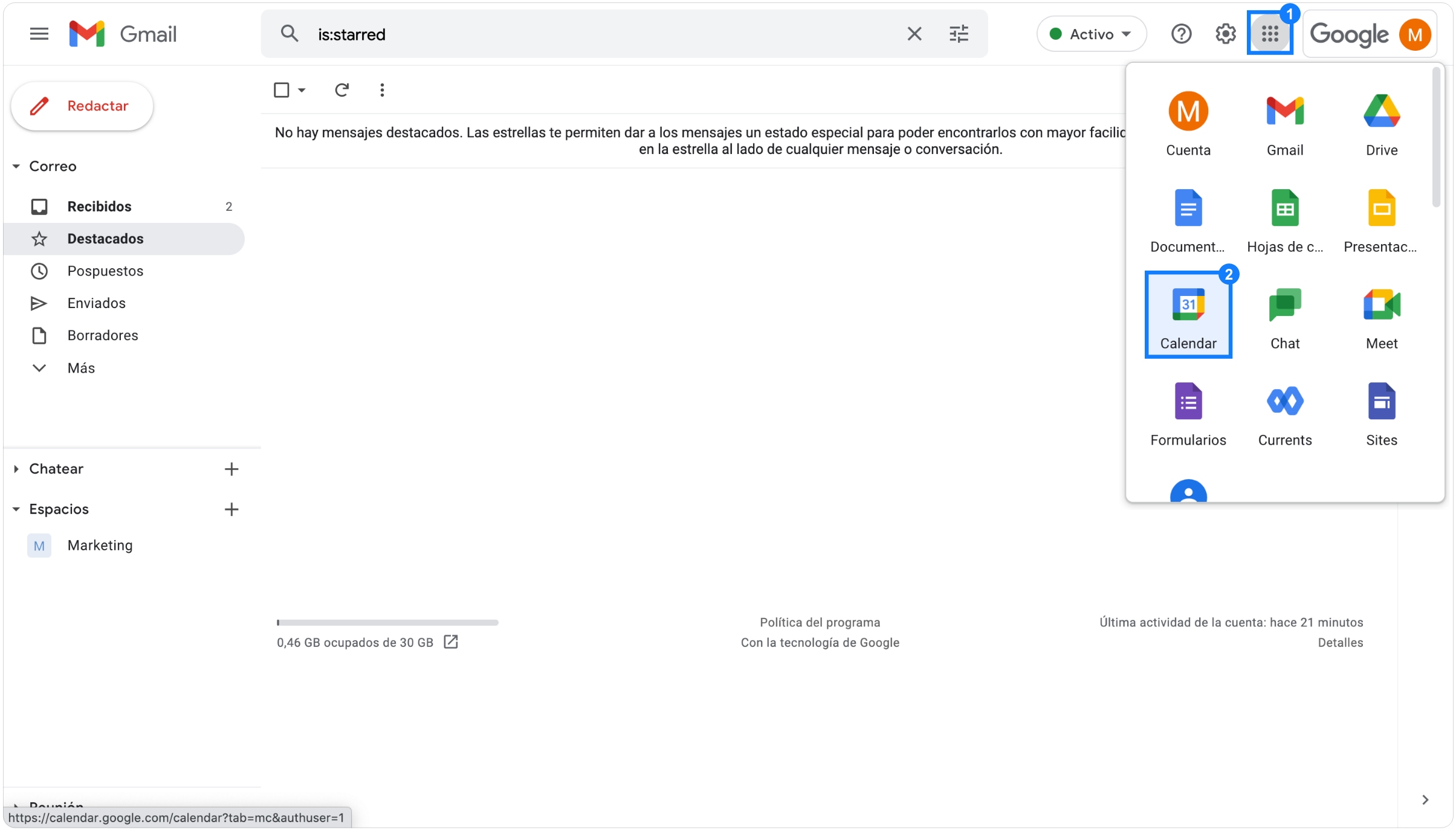Collapse the Correo section

pyautogui.click(x=16, y=166)
